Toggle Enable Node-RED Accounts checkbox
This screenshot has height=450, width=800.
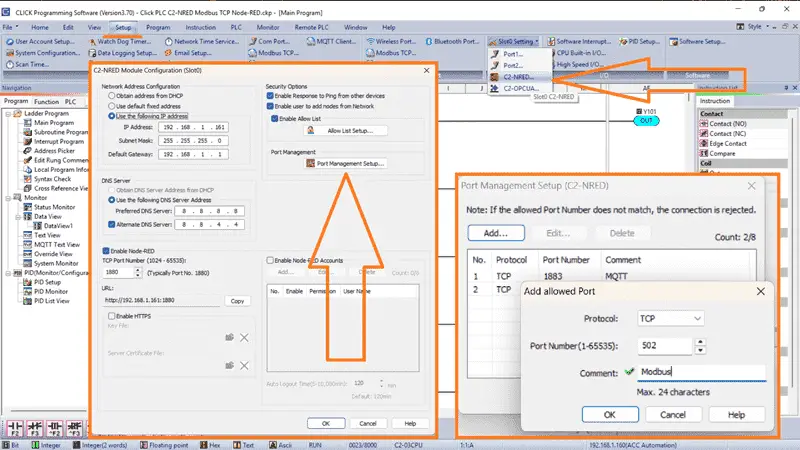pos(270,260)
